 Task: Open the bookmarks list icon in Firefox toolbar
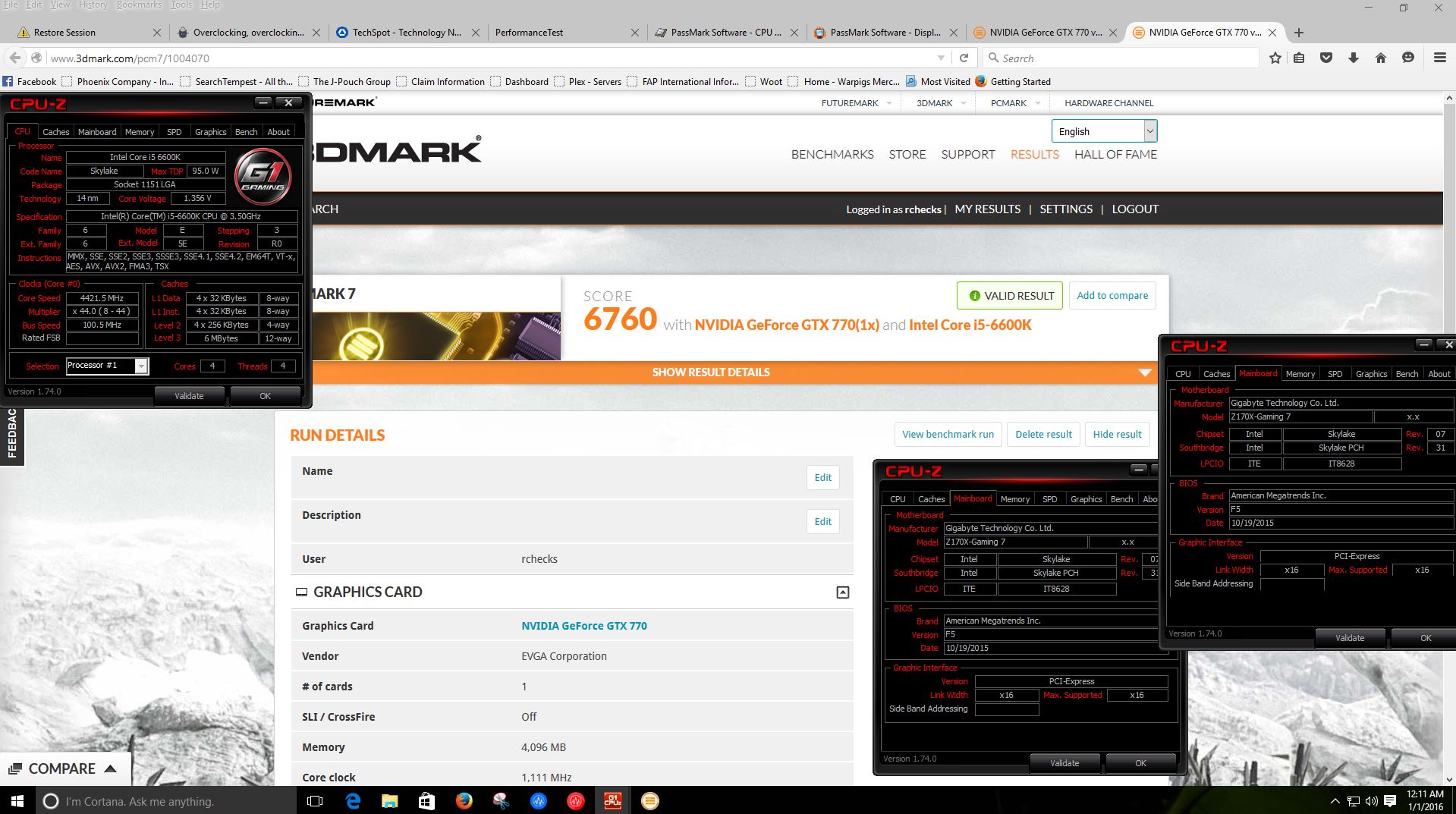1300,58
